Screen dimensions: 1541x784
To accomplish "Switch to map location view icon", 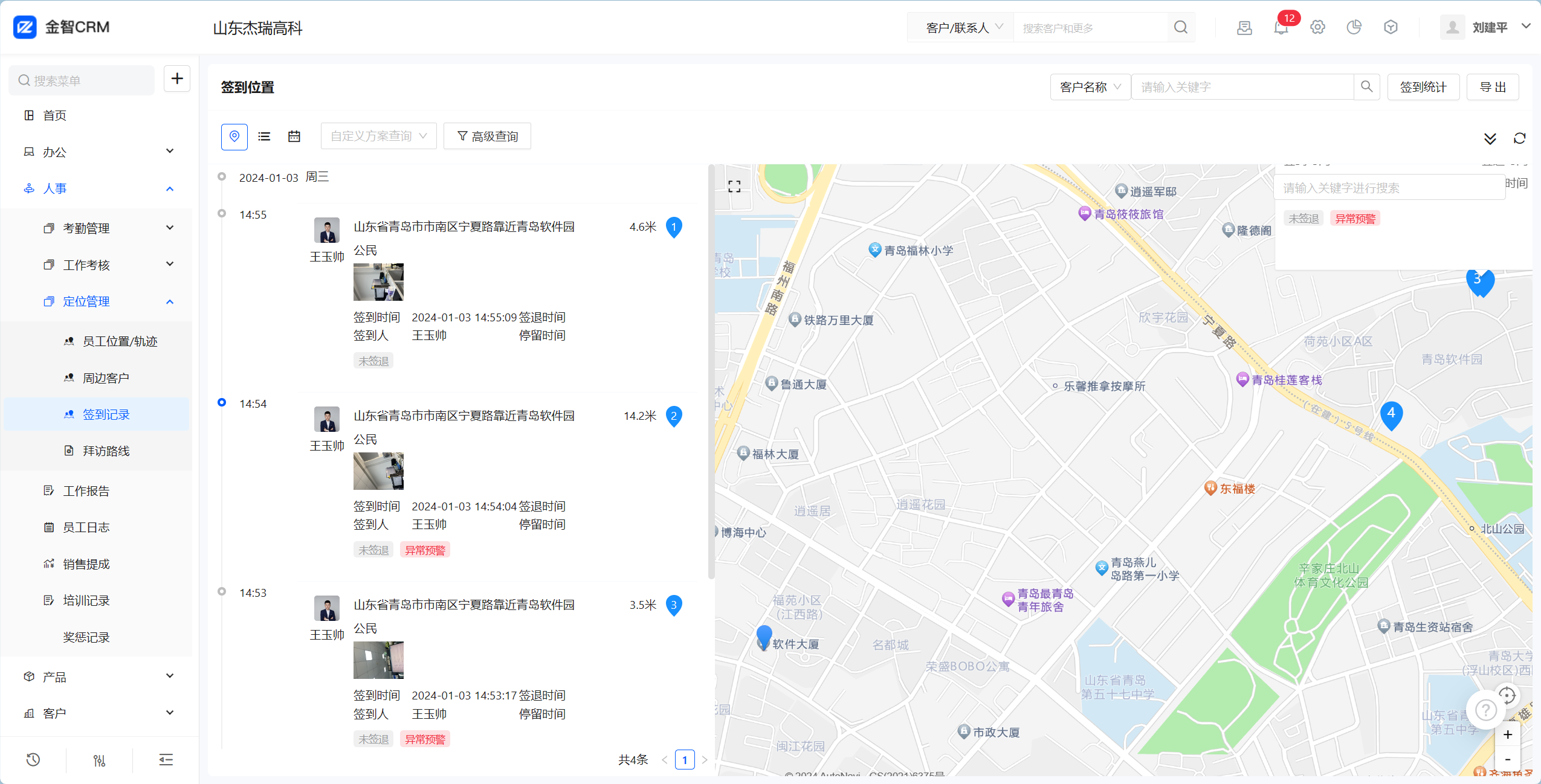I will [234, 137].
